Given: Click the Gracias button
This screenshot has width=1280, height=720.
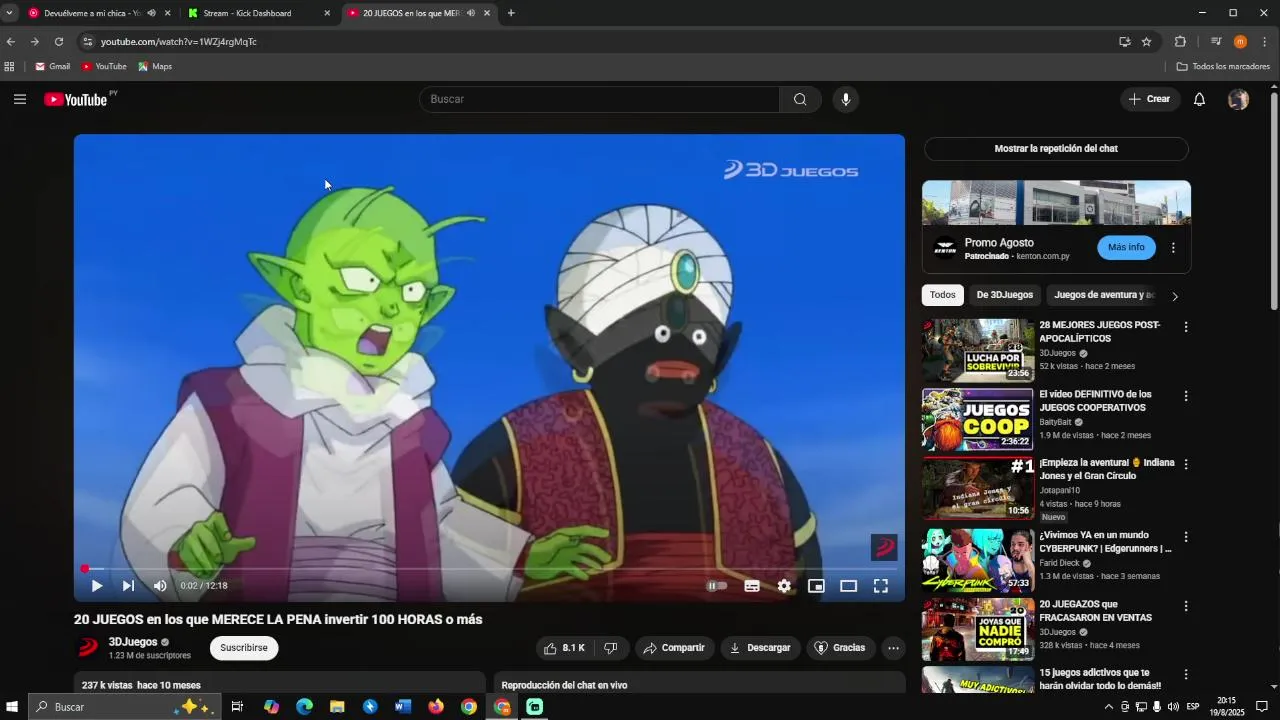Looking at the screenshot, I should [840, 648].
